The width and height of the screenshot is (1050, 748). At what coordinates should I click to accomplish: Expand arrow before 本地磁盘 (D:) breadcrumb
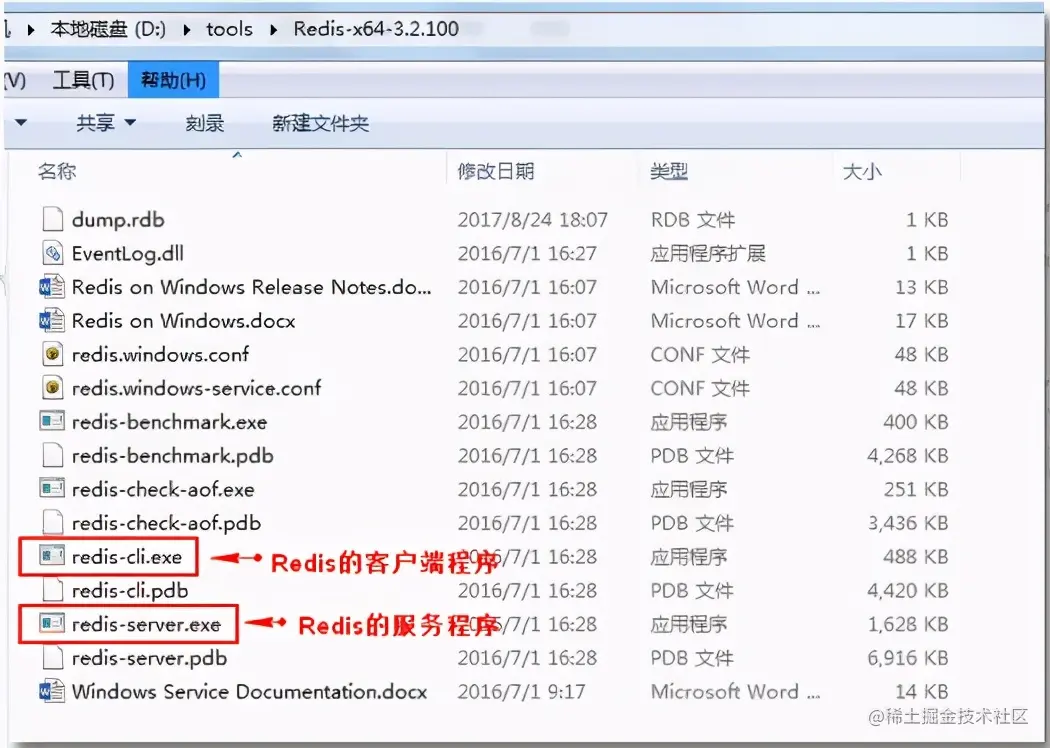31,30
